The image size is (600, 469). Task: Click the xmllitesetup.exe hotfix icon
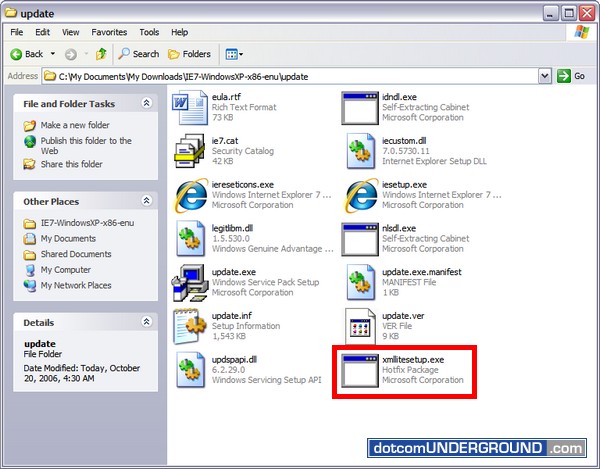coord(360,370)
